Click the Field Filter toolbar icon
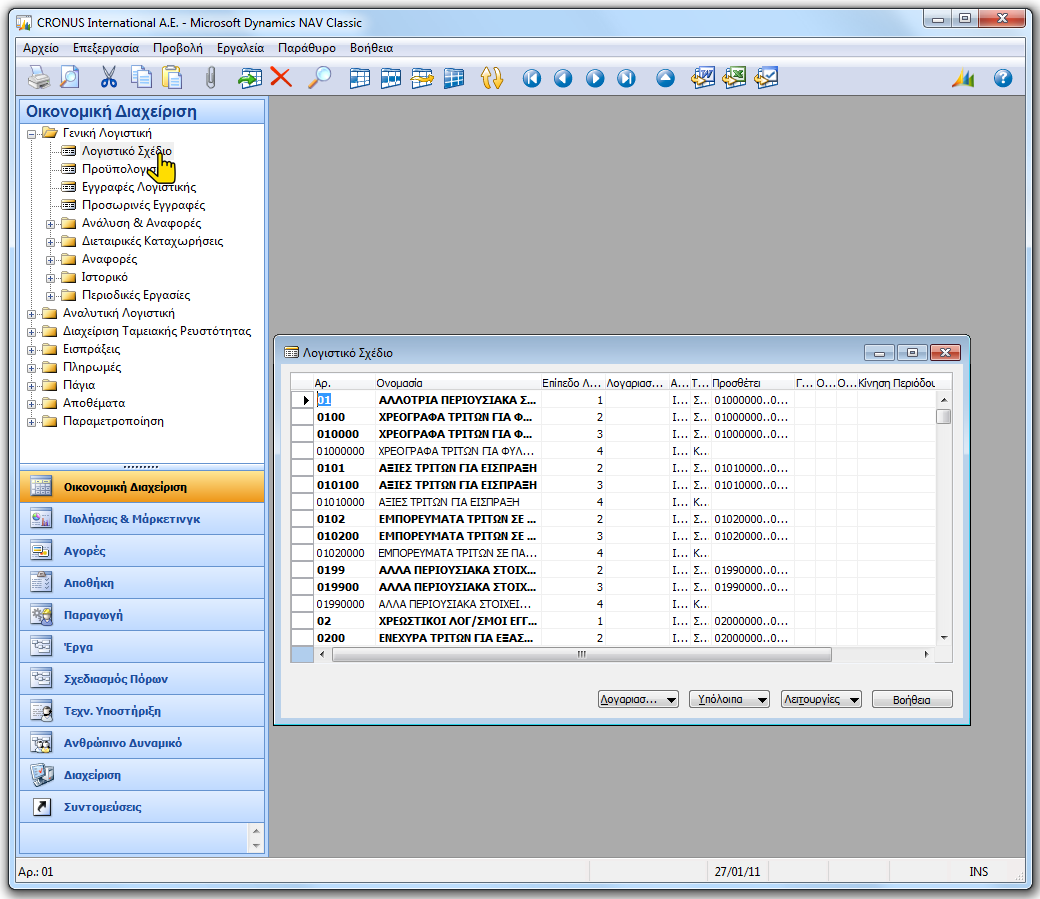The width and height of the screenshot is (1040, 899). (x=359, y=78)
